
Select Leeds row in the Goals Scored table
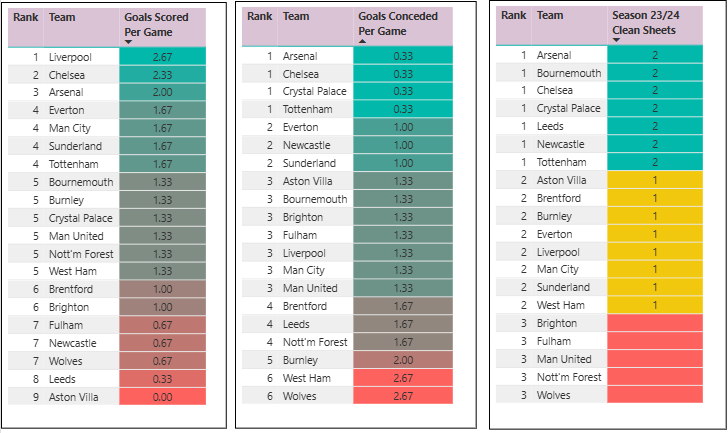pos(63,379)
